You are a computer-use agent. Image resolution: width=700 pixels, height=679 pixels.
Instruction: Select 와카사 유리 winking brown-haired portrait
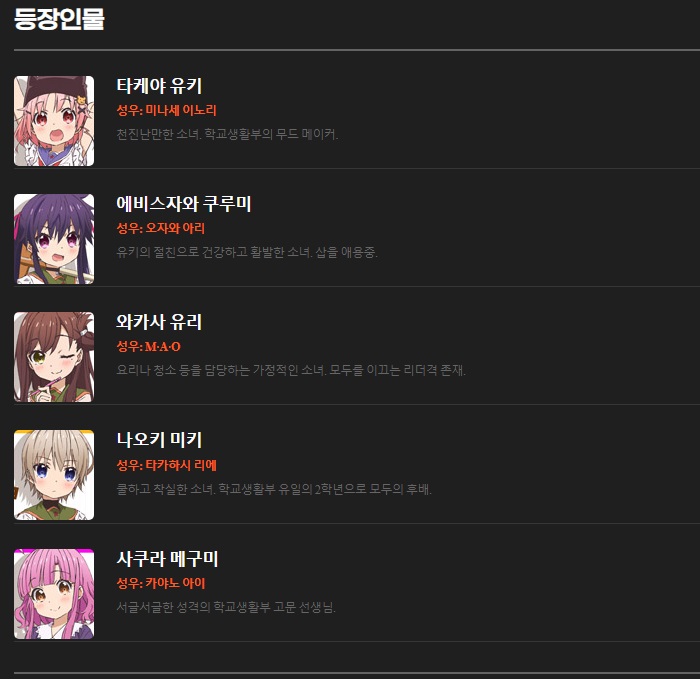[54, 357]
